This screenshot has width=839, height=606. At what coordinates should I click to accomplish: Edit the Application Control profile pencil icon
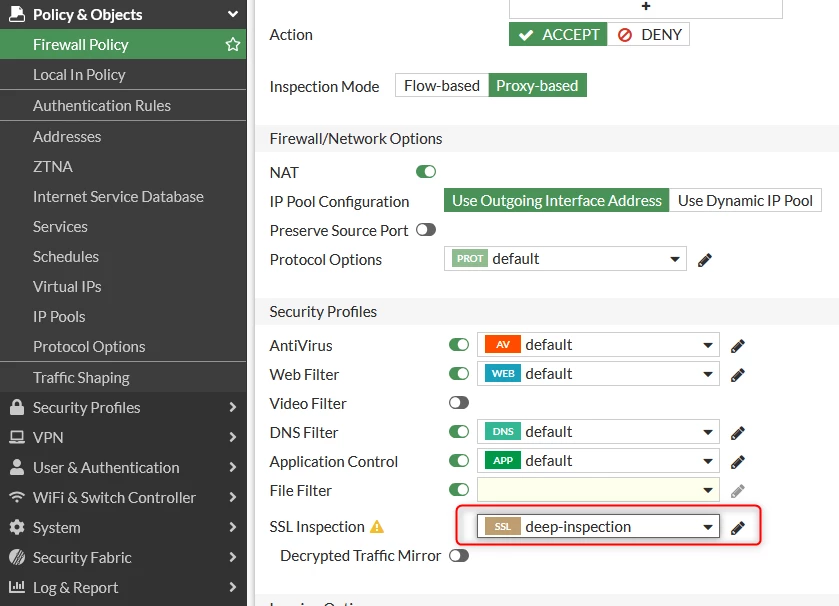(738, 462)
